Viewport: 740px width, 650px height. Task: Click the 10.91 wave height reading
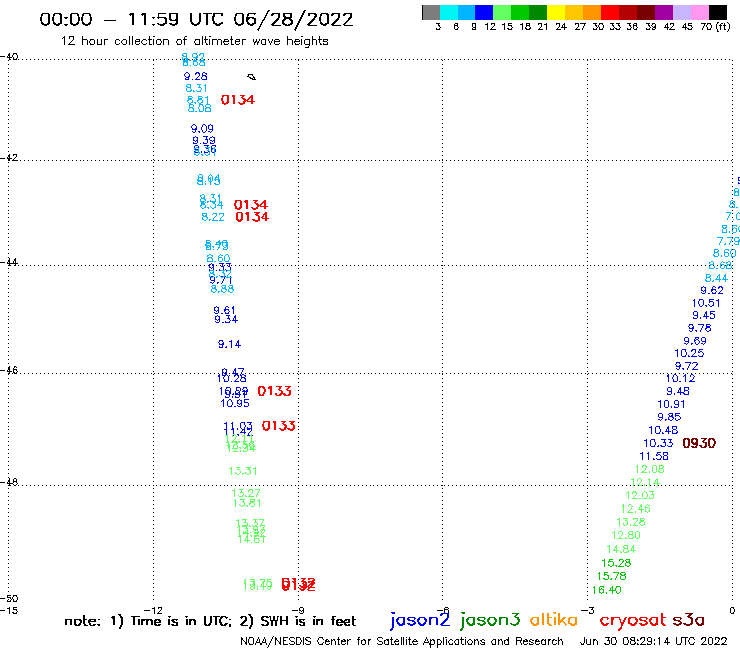(x=672, y=404)
